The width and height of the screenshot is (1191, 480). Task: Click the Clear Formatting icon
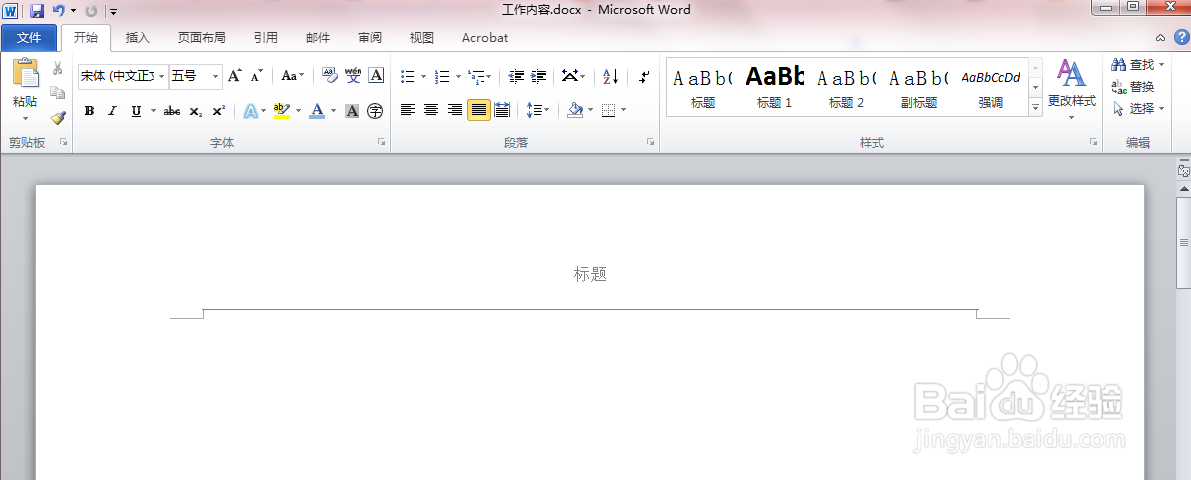tap(329, 75)
